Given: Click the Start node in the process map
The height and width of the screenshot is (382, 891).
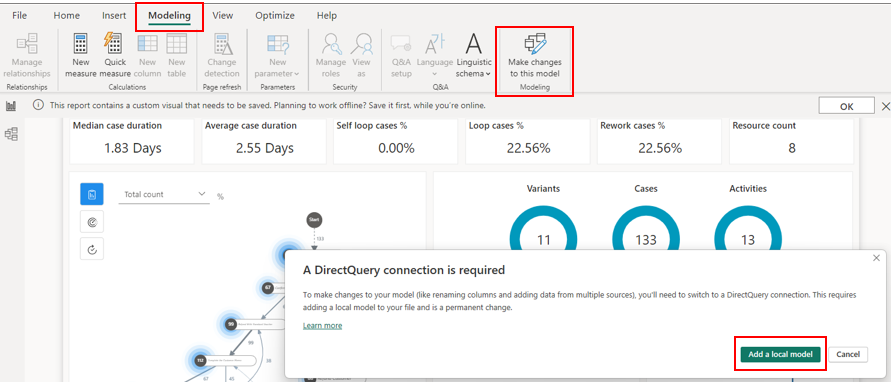Looking at the screenshot, I should 314,219.
